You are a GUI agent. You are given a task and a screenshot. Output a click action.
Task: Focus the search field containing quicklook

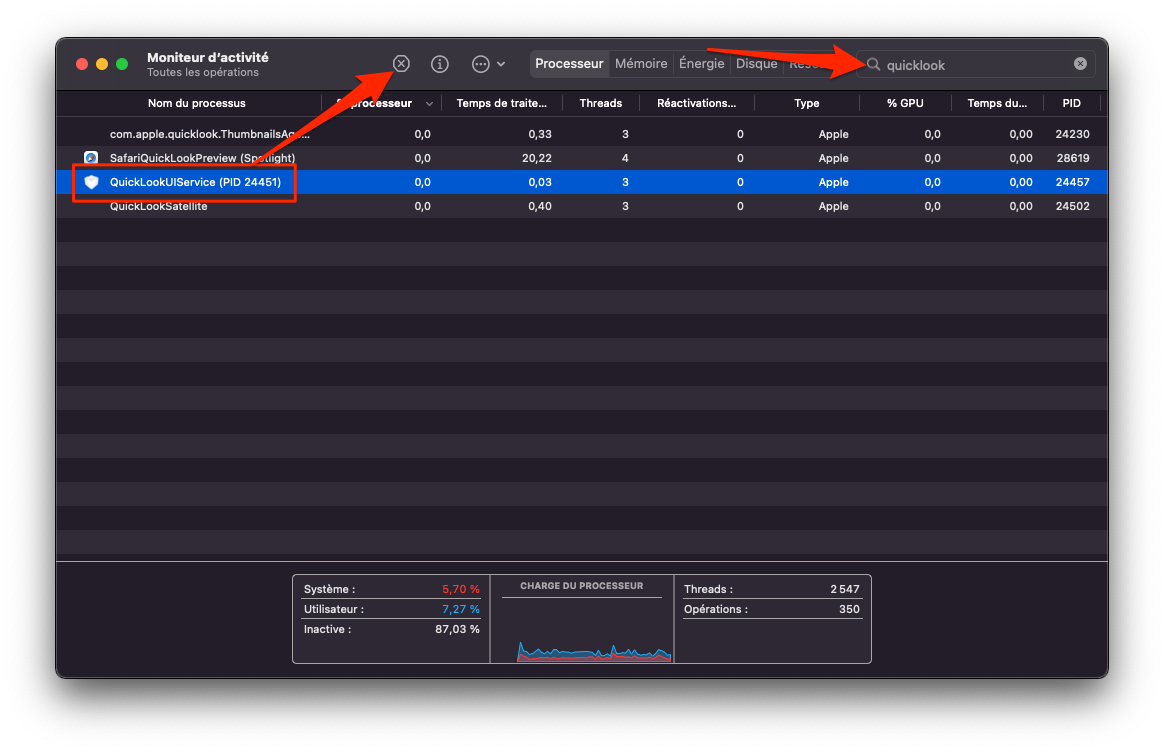975,65
